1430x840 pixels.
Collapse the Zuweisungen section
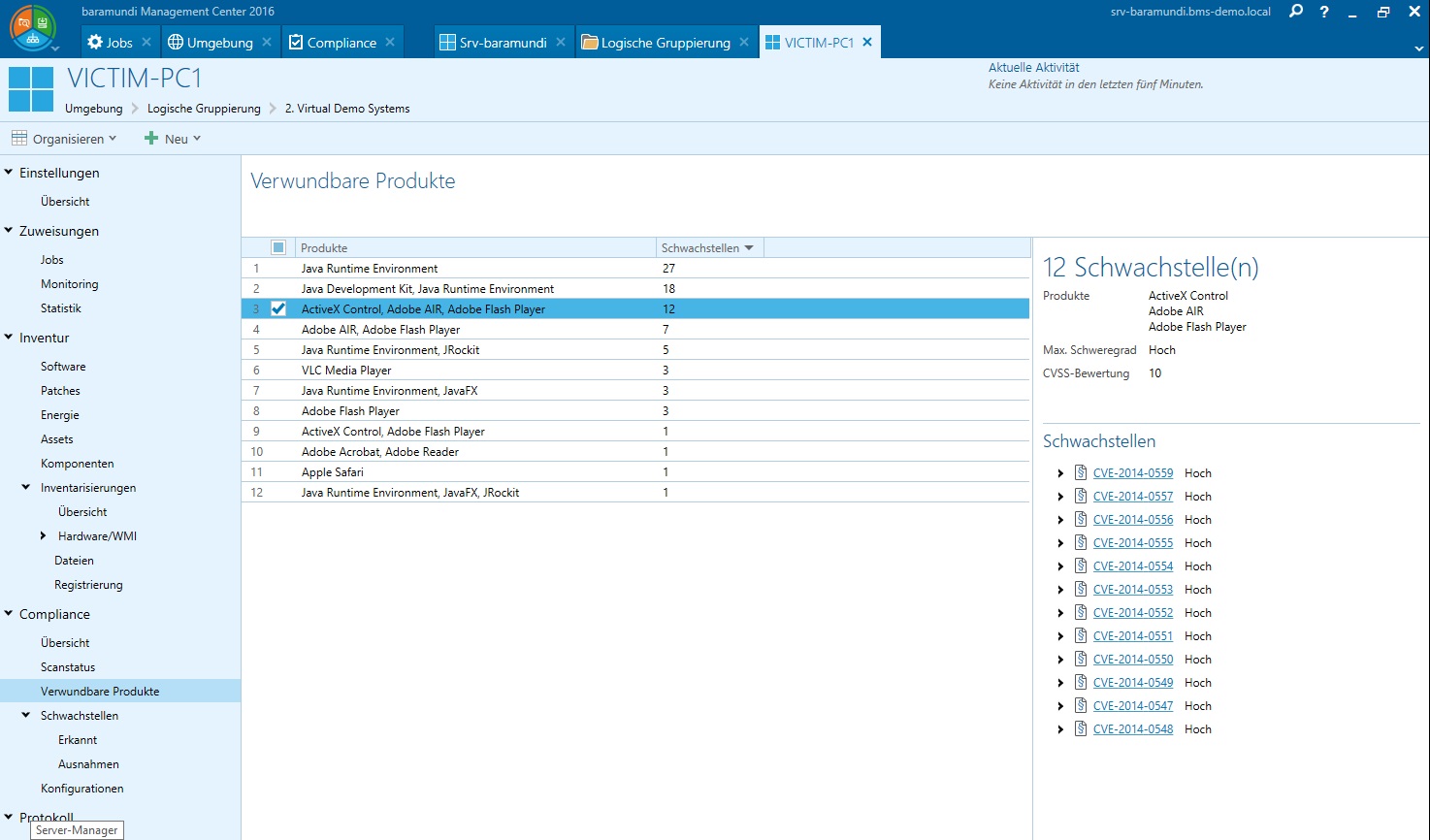(x=9, y=230)
